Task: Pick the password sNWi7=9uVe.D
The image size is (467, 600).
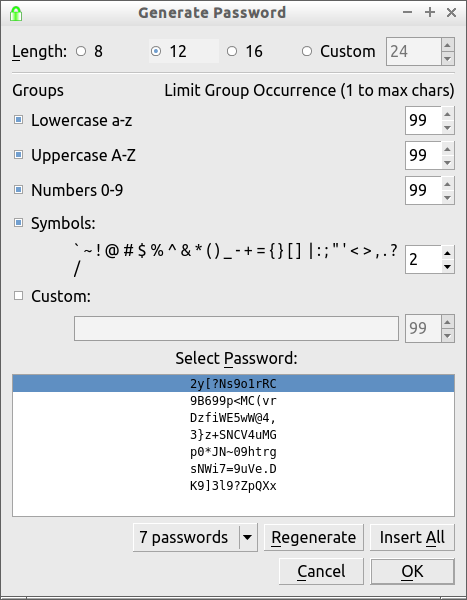Action: (233, 469)
